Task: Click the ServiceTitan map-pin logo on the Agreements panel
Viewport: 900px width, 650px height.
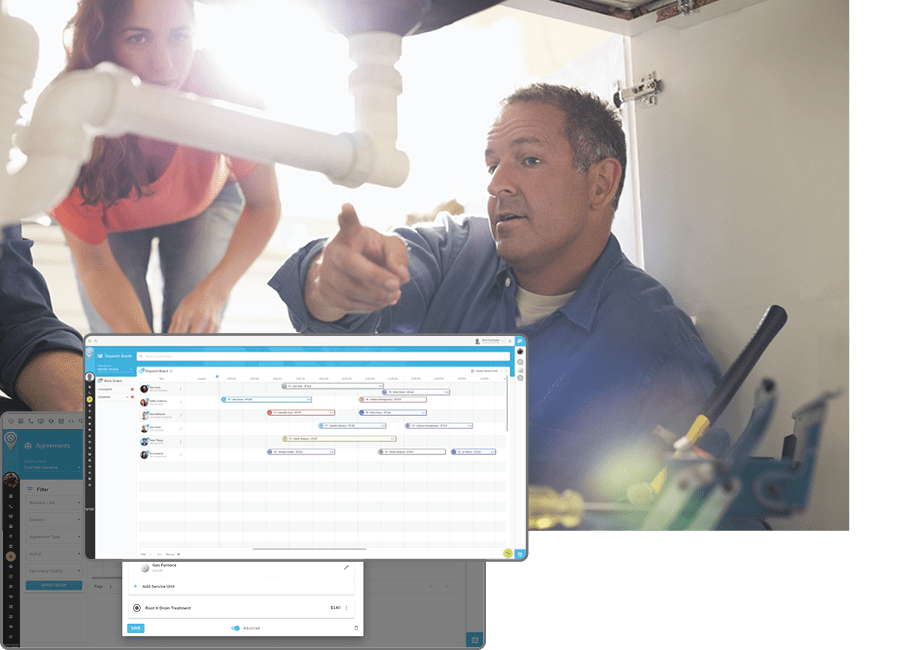Action: point(11,440)
